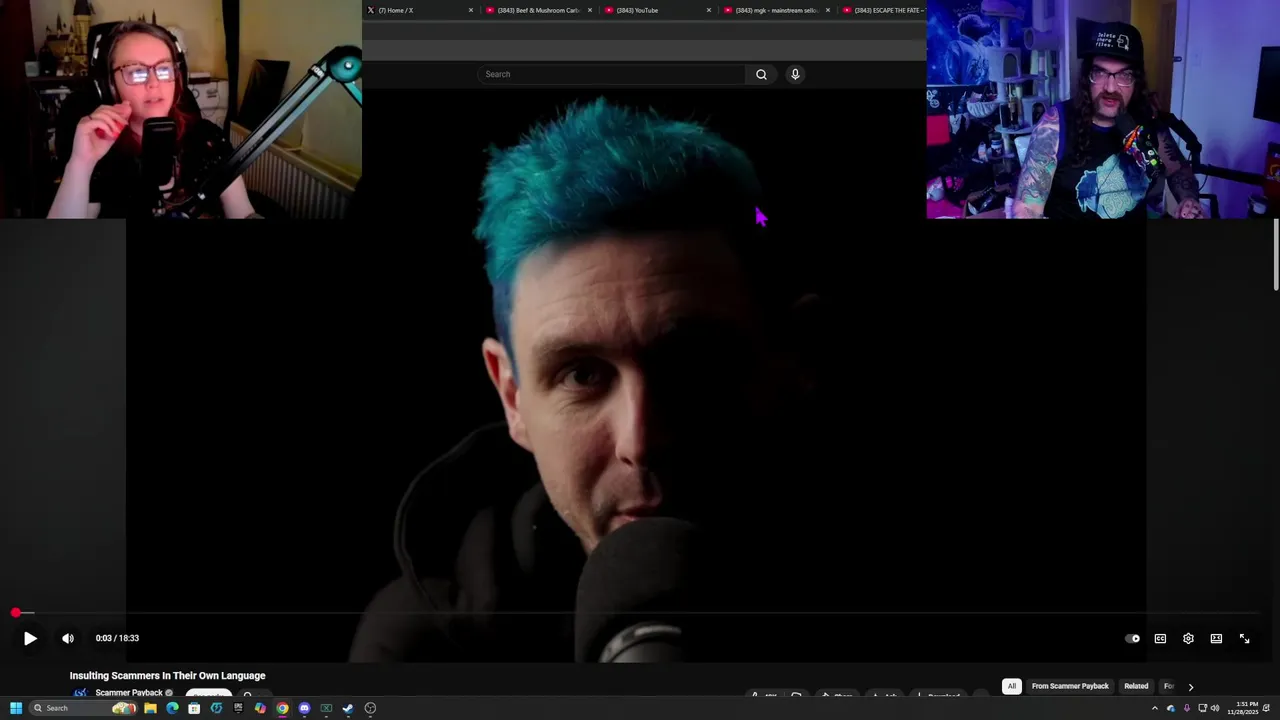The image size is (1280, 720).
Task: Close the Beef & Mushroom tab
Action: (590, 10)
